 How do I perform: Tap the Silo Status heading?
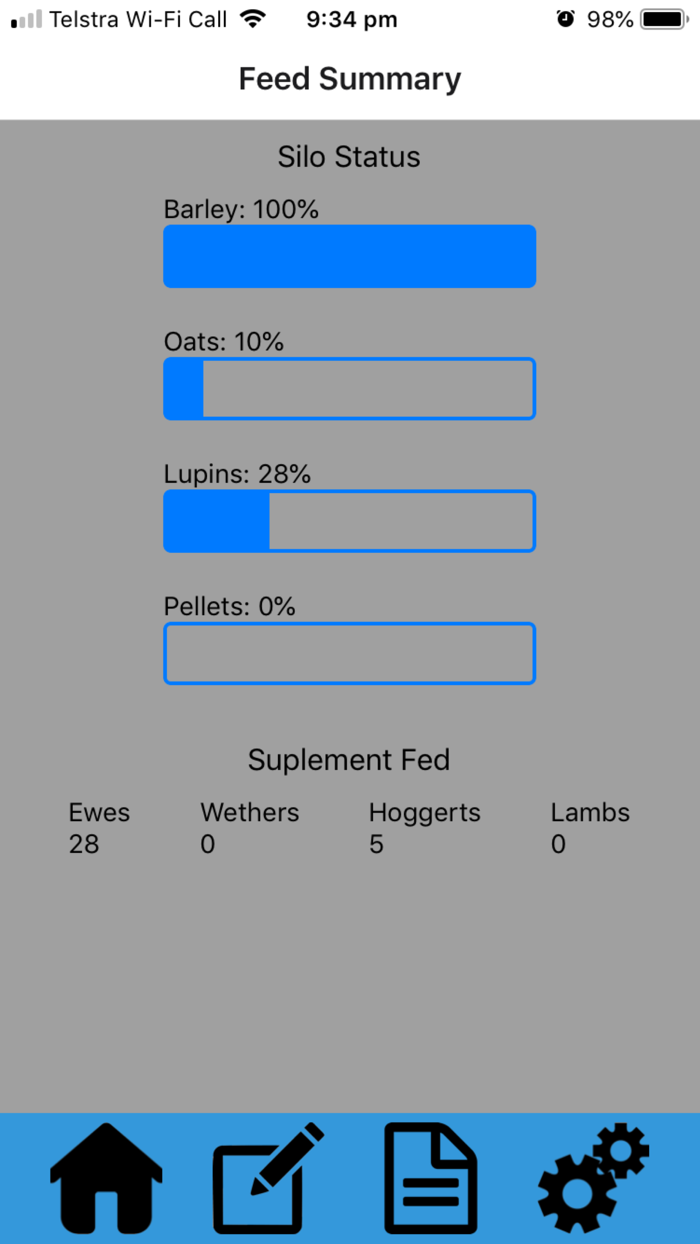pos(349,157)
